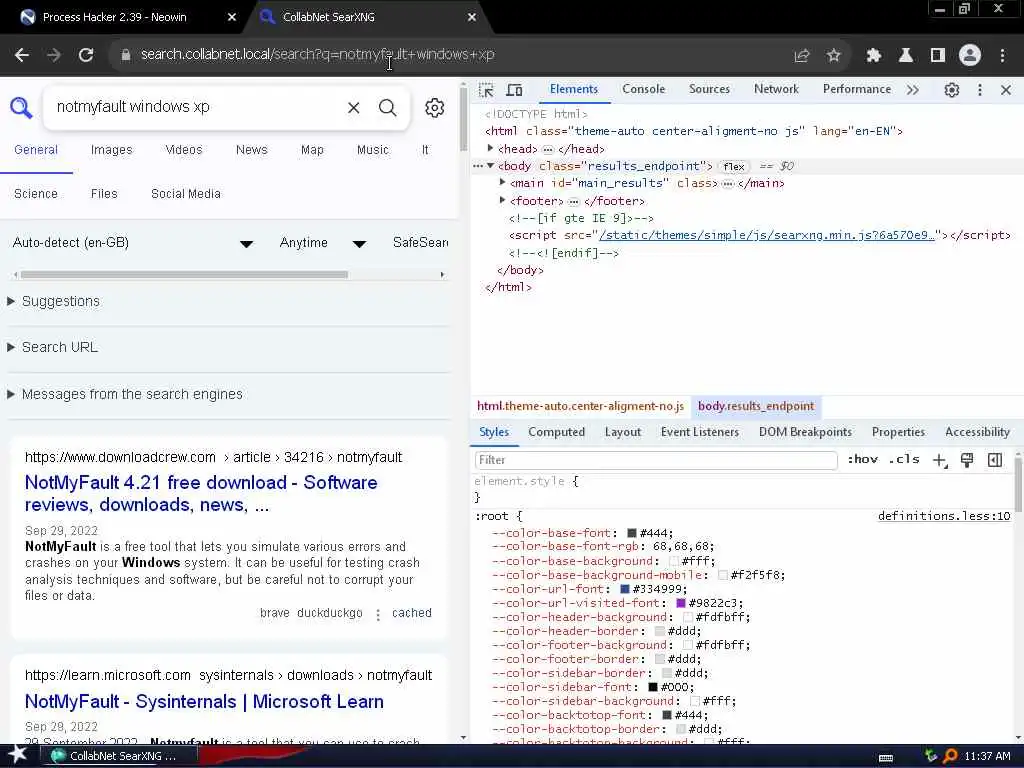Toggle the browser side panel icon

(937, 56)
